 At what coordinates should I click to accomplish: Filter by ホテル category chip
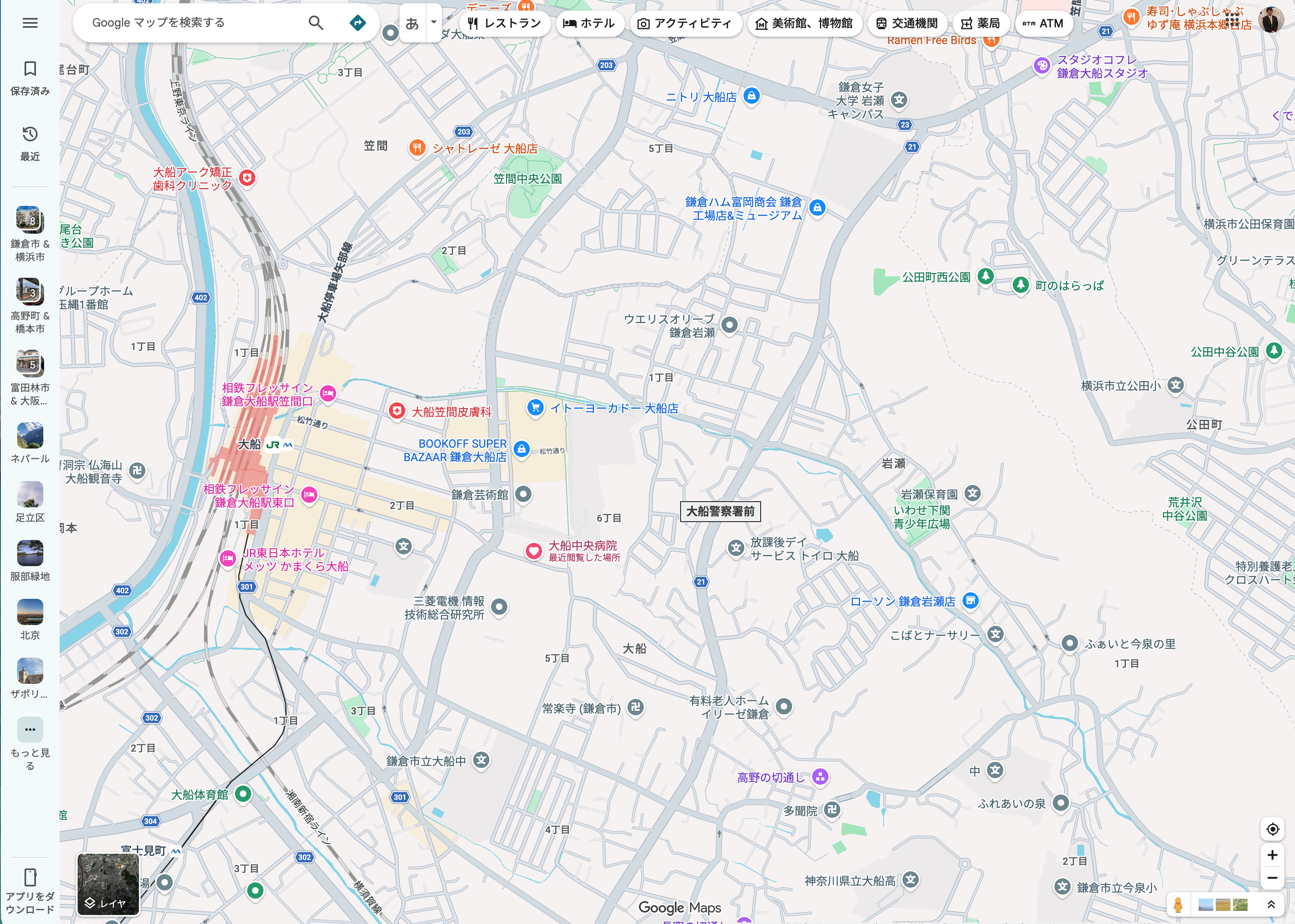point(589,23)
